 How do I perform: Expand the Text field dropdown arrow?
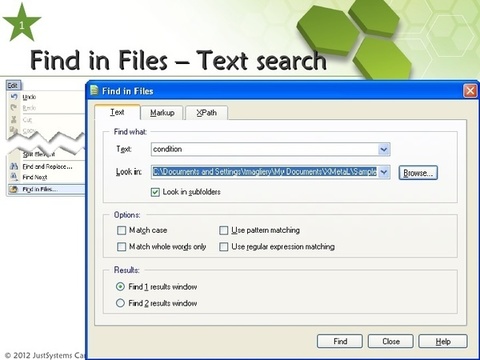tap(384, 149)
